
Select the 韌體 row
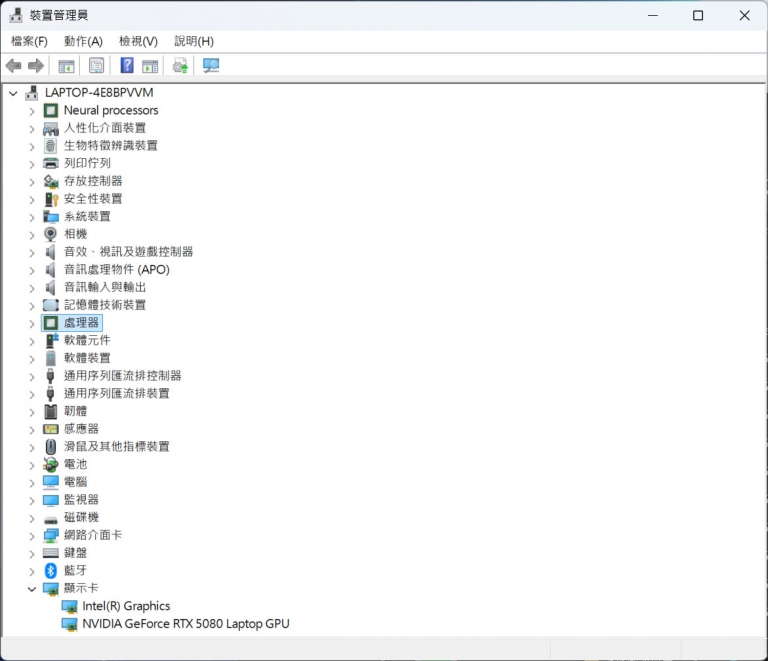75,411
